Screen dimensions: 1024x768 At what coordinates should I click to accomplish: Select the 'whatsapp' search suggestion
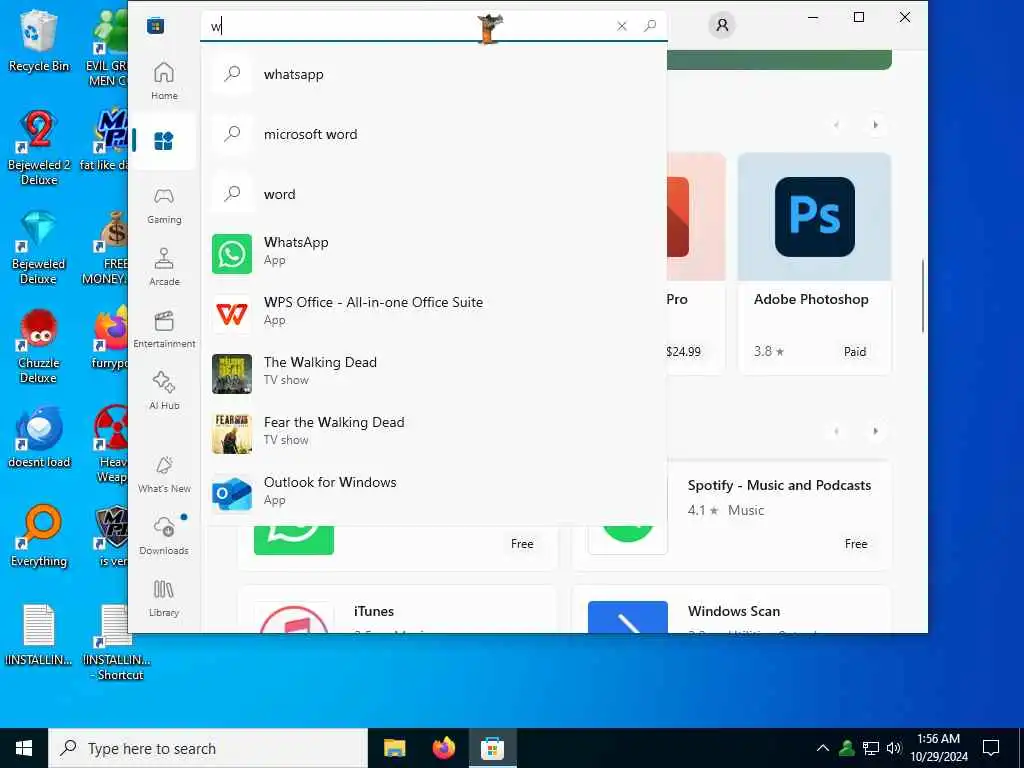click(434, 74)
